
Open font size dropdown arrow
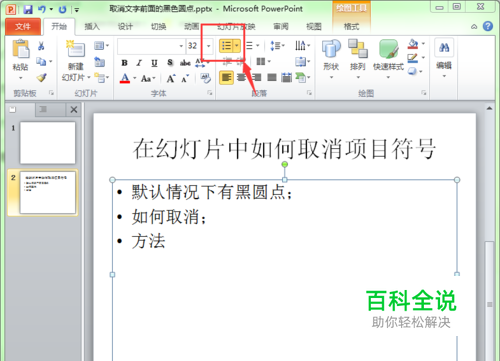[x=209, y=46]
